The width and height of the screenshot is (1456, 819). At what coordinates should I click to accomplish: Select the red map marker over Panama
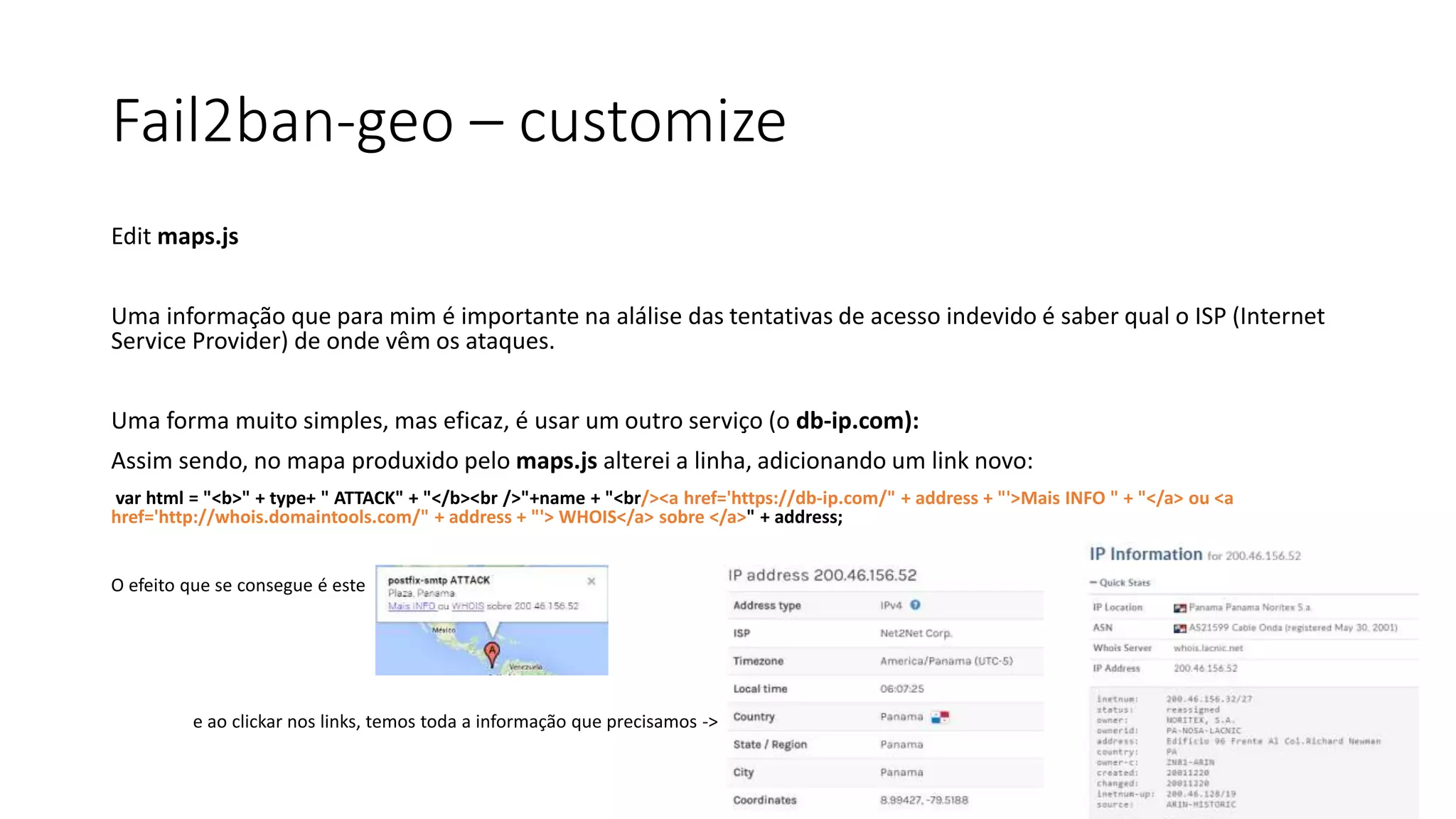pos(491,653)
